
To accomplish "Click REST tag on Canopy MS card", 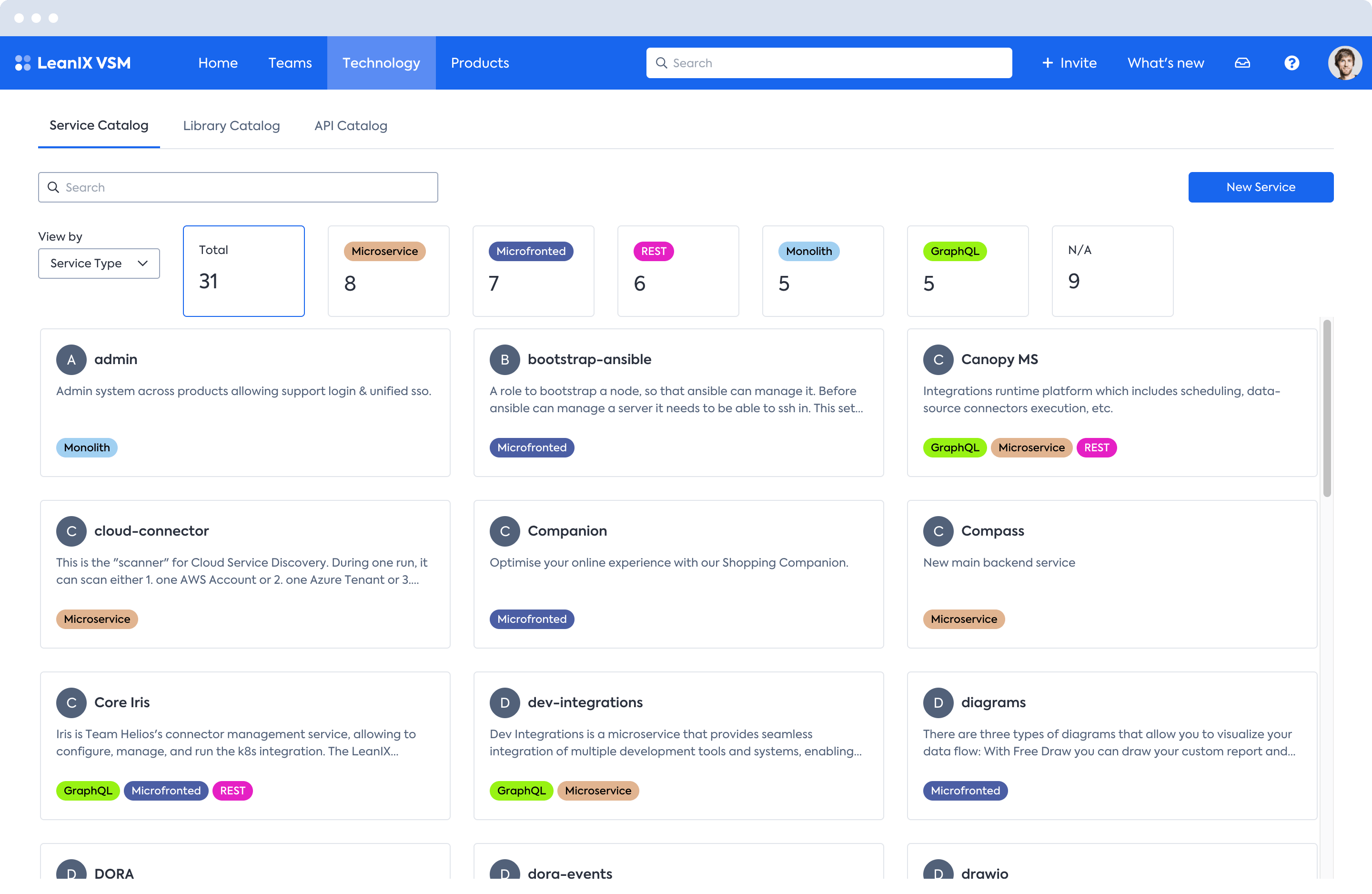I will (1097, 448).
